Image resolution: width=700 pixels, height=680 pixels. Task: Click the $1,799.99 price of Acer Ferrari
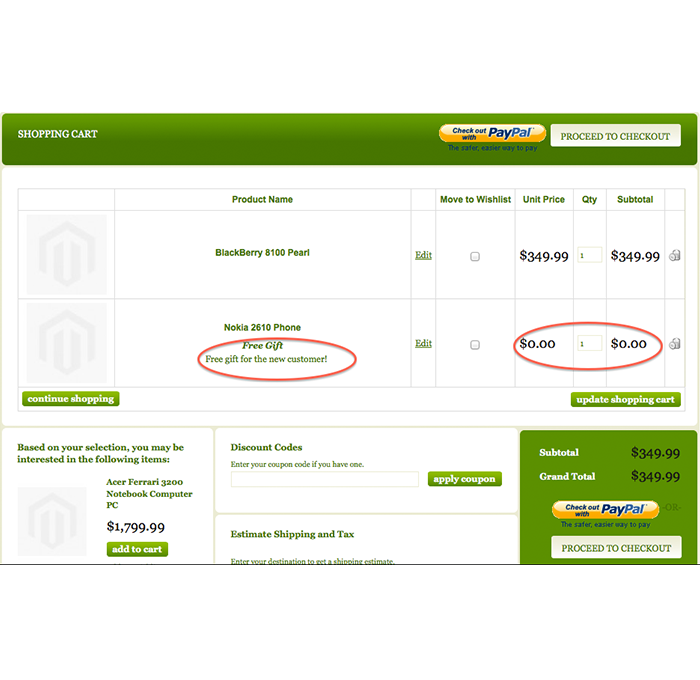point(136,527)
